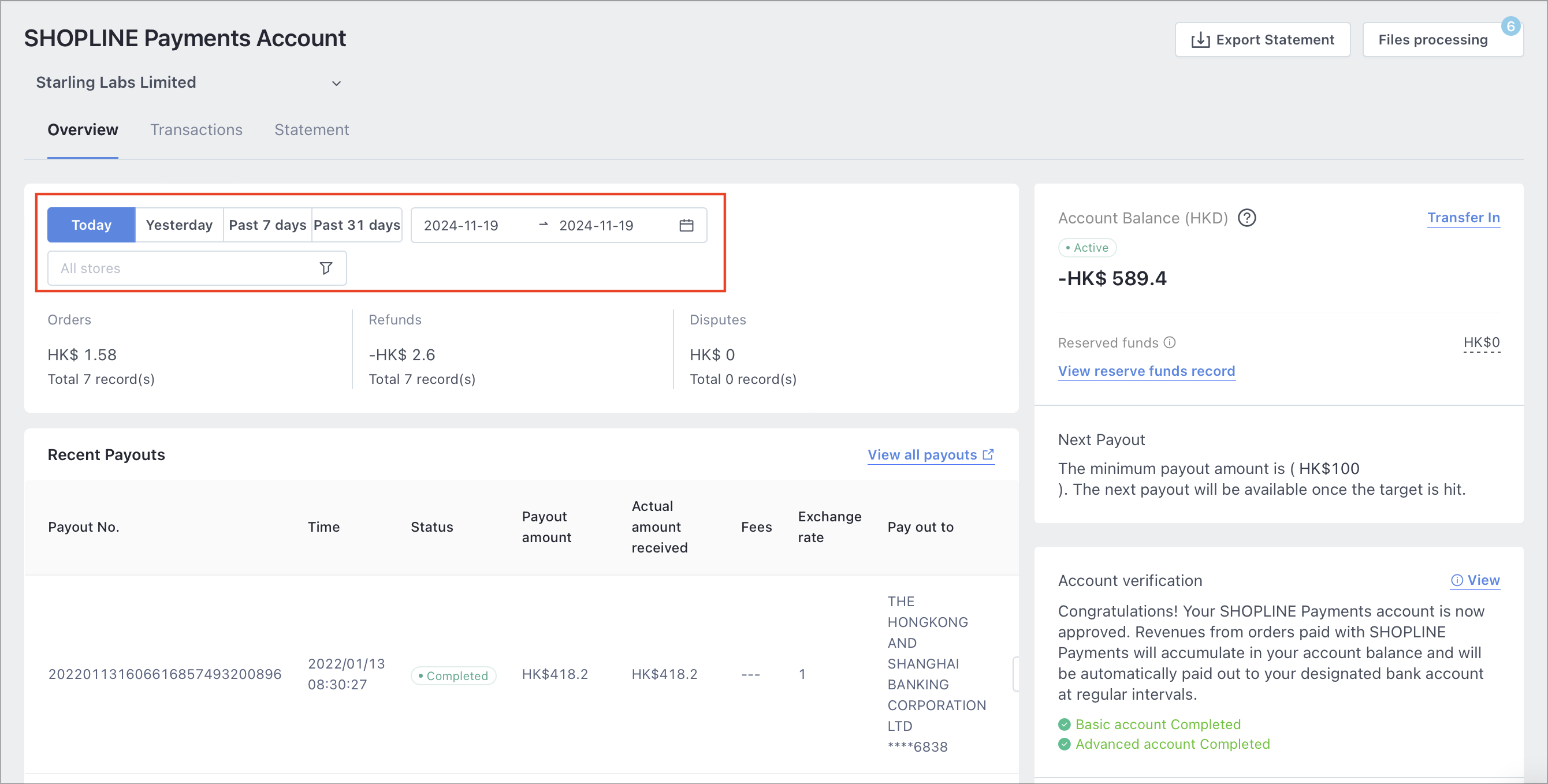Click the Pay out to bank name cell
This screenshot has height=784, width=1548.
coord(937,674)
